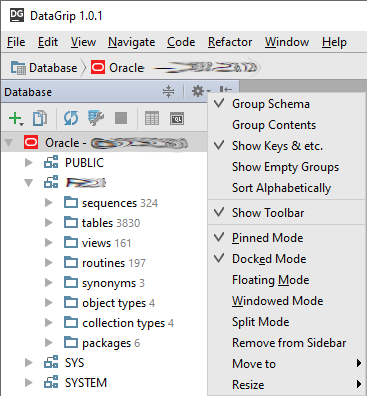
Task: Enable Group Contents option
Action: pos(287,125)
